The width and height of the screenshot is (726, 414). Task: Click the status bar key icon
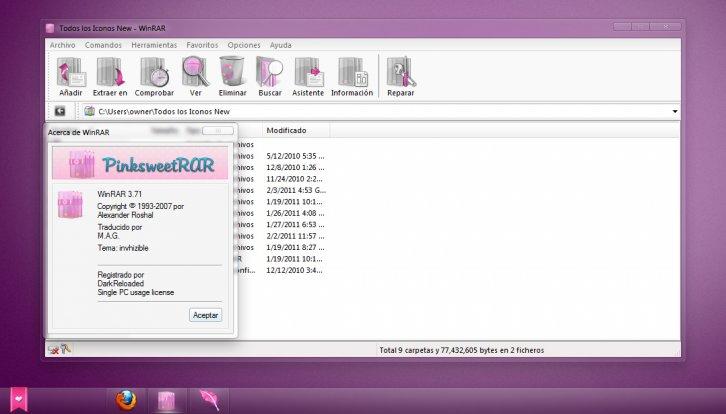point(65,348)
